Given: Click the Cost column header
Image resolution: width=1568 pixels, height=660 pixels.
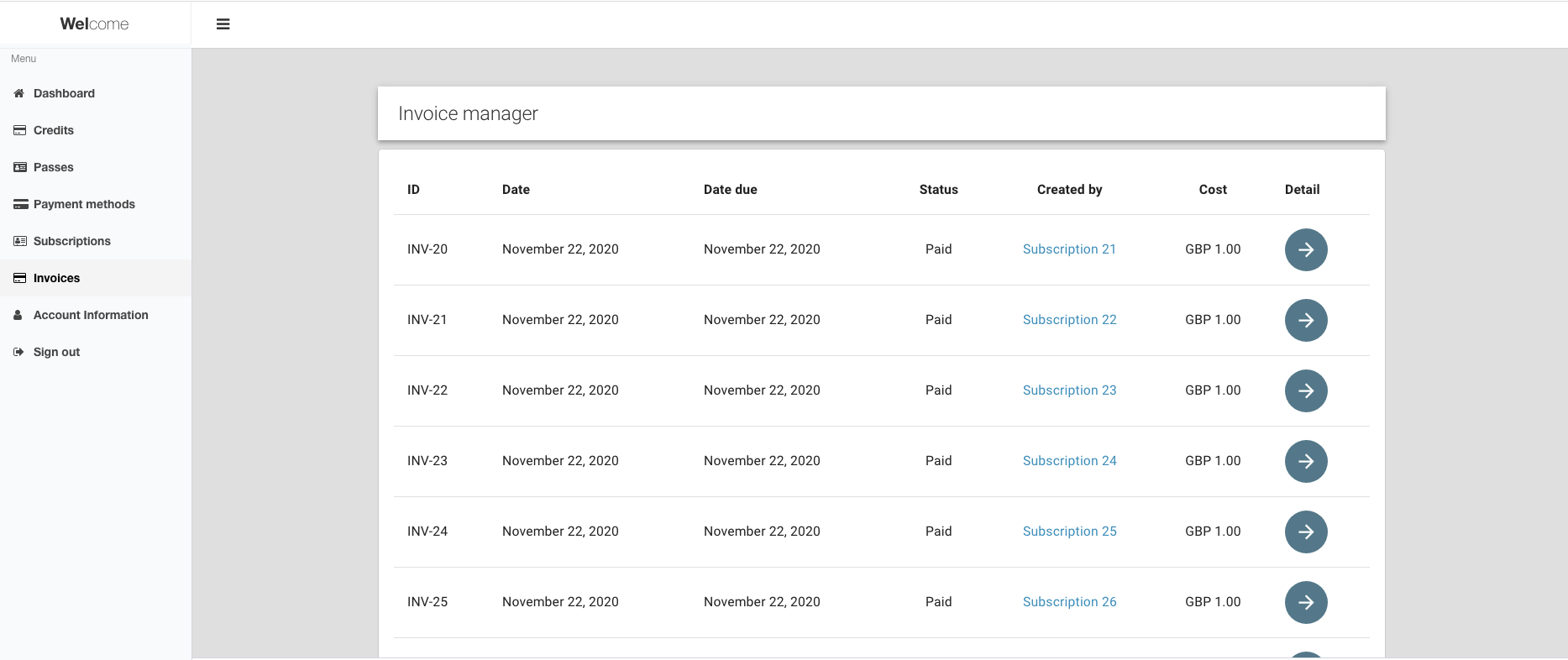Looking at the screenshot, I should coord(1213,190).
